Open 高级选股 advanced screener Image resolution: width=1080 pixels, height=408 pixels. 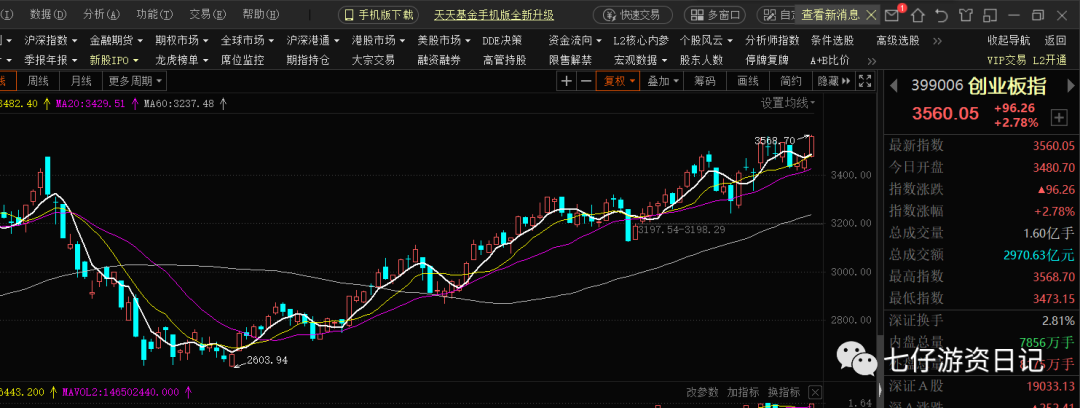point(897,41)
